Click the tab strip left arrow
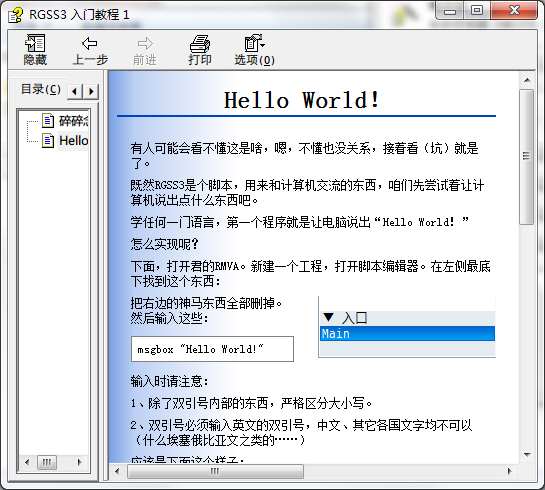 (x=74, y=91)
